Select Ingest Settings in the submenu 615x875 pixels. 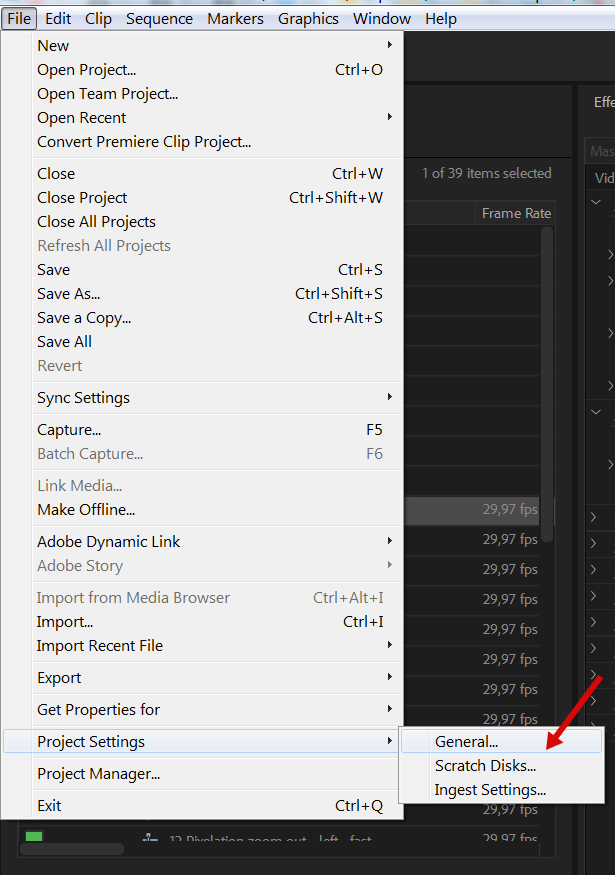coord(490,790)
